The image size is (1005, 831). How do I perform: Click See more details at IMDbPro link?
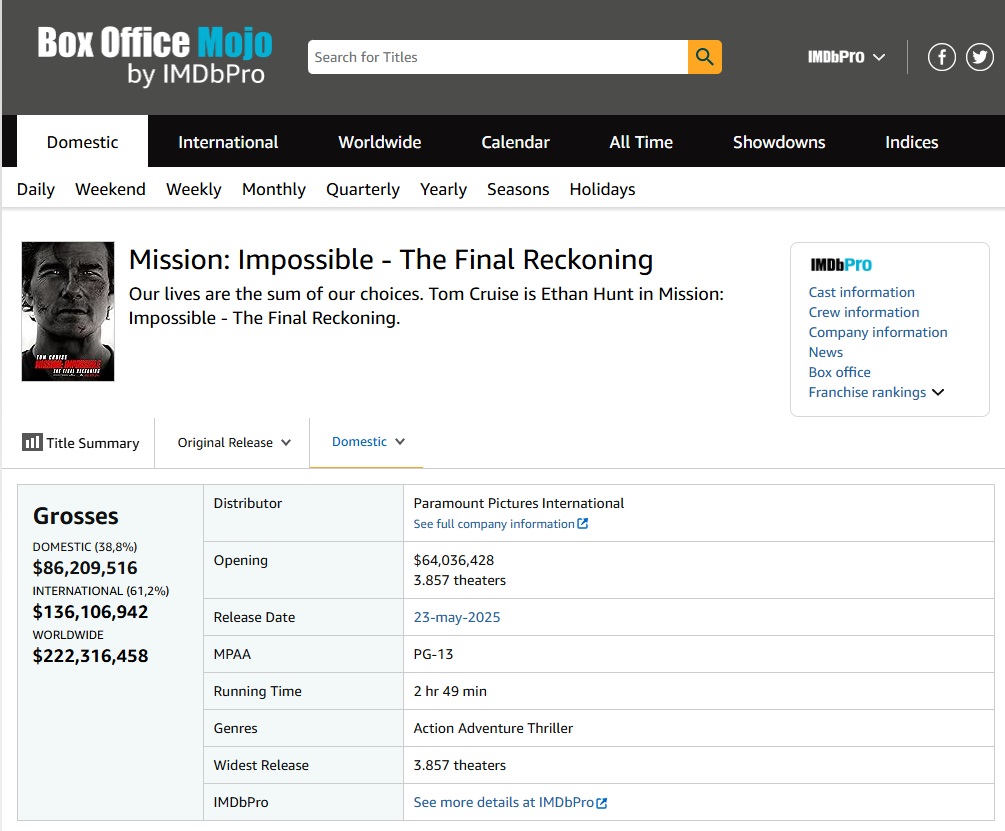click(x=510, y=802)
